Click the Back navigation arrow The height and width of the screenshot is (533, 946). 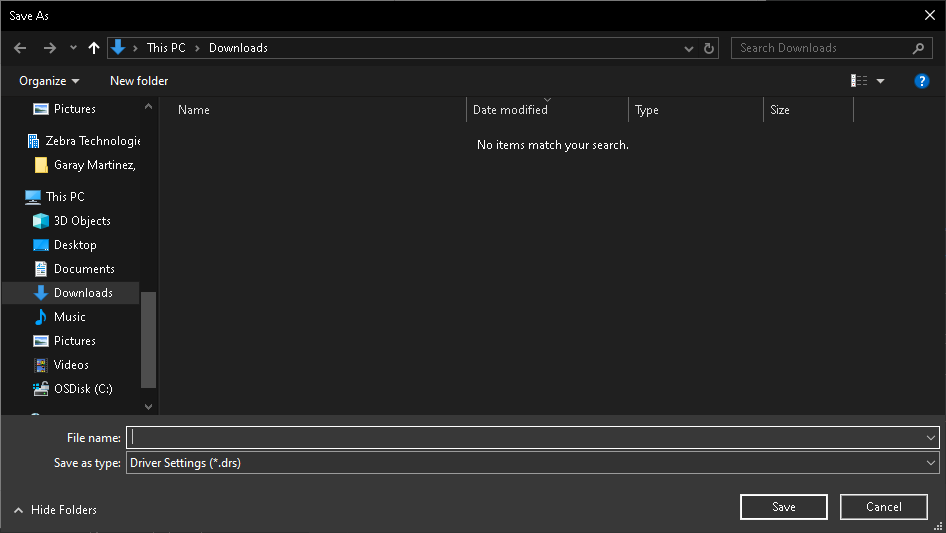click(x=20, y=48)
